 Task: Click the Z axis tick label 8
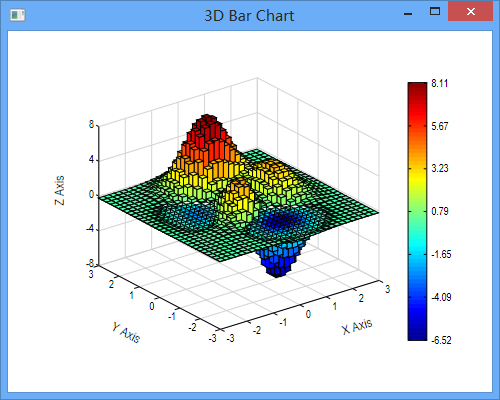(x=91, y=125)
